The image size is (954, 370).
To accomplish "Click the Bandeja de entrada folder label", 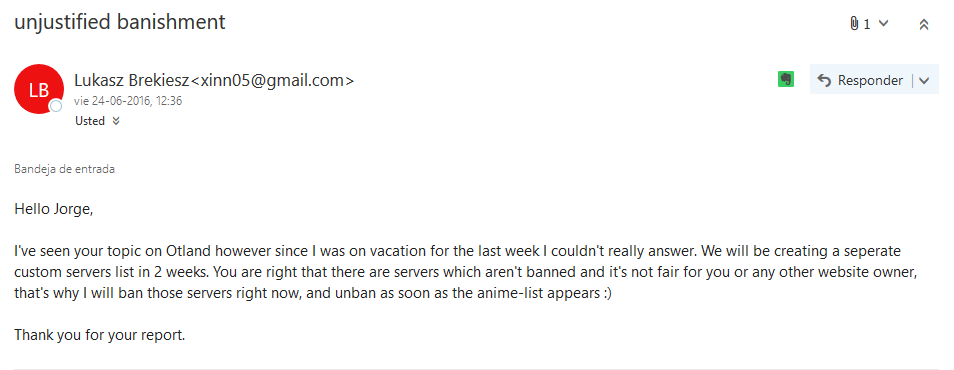I will pos(64,169).
